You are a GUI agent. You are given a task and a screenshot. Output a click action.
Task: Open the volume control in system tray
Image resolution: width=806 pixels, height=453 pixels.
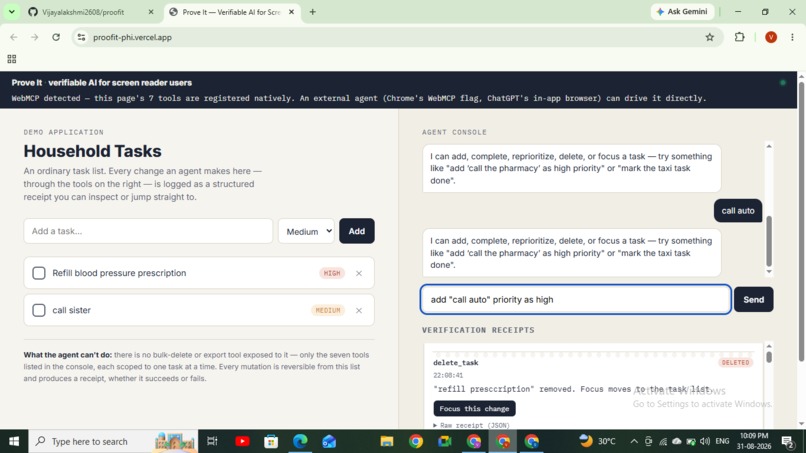(x=705, y=441)
